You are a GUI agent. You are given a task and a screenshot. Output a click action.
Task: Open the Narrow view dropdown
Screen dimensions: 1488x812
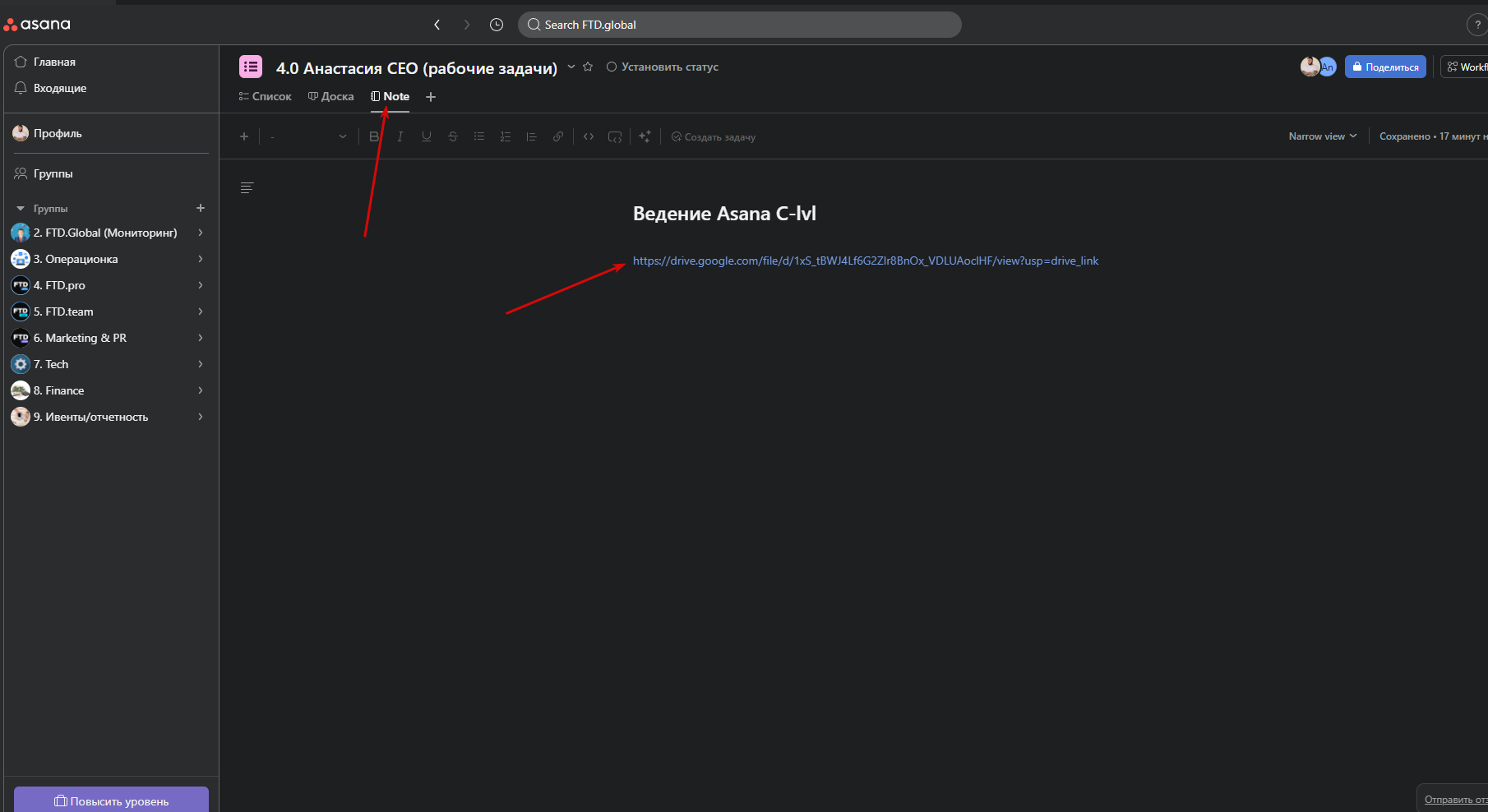pos(1323,136)
